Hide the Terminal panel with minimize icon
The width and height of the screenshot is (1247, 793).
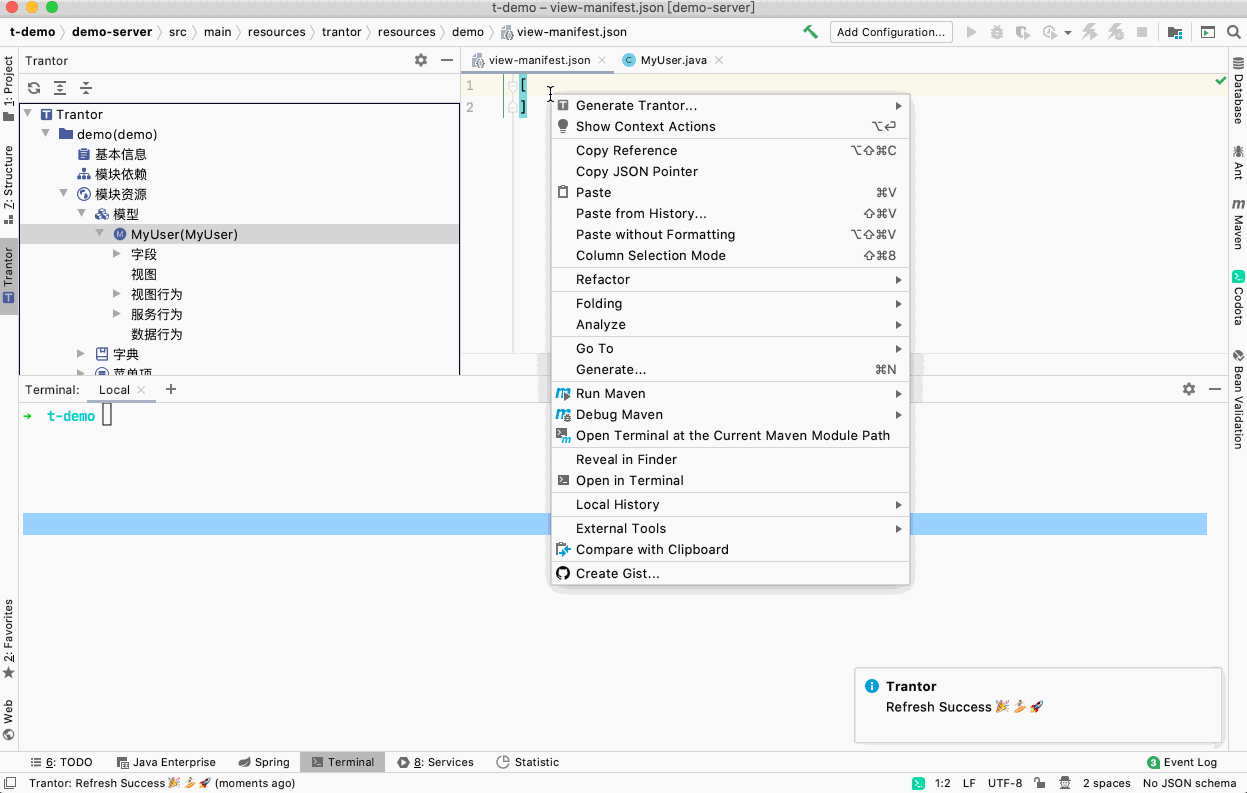1215,389
